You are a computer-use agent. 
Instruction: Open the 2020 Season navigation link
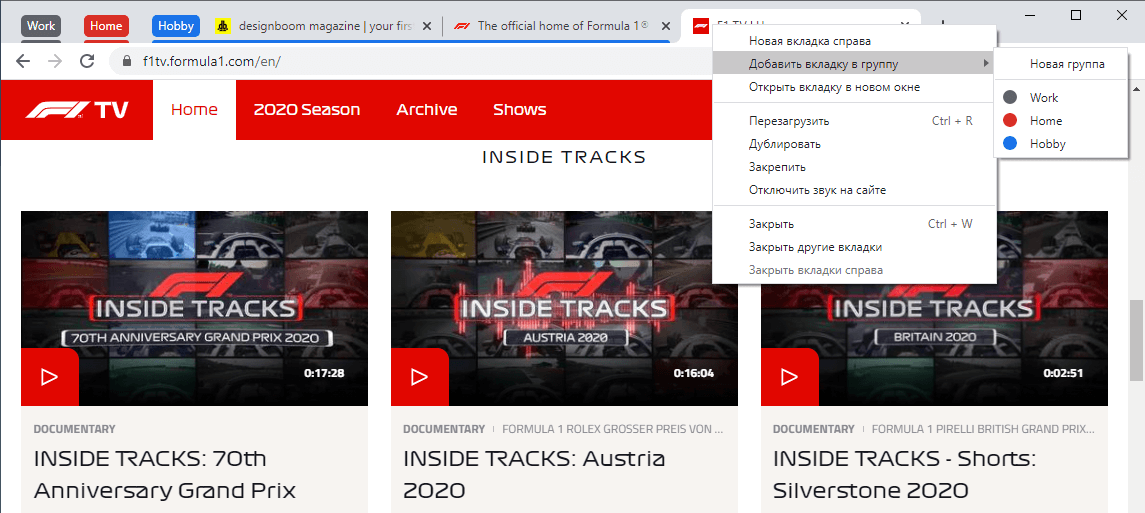tap(307, 110)
